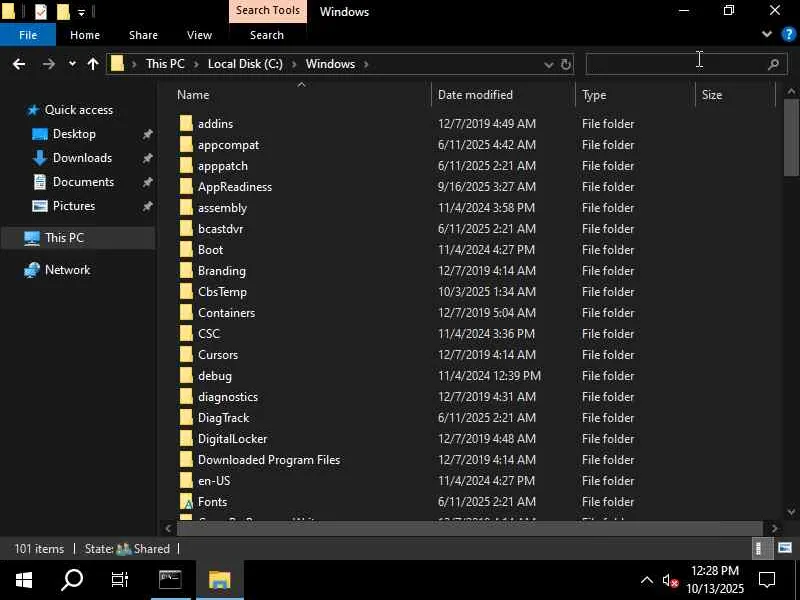Open the Search ribbon tab
800x600 pixels.
[266, 35]
